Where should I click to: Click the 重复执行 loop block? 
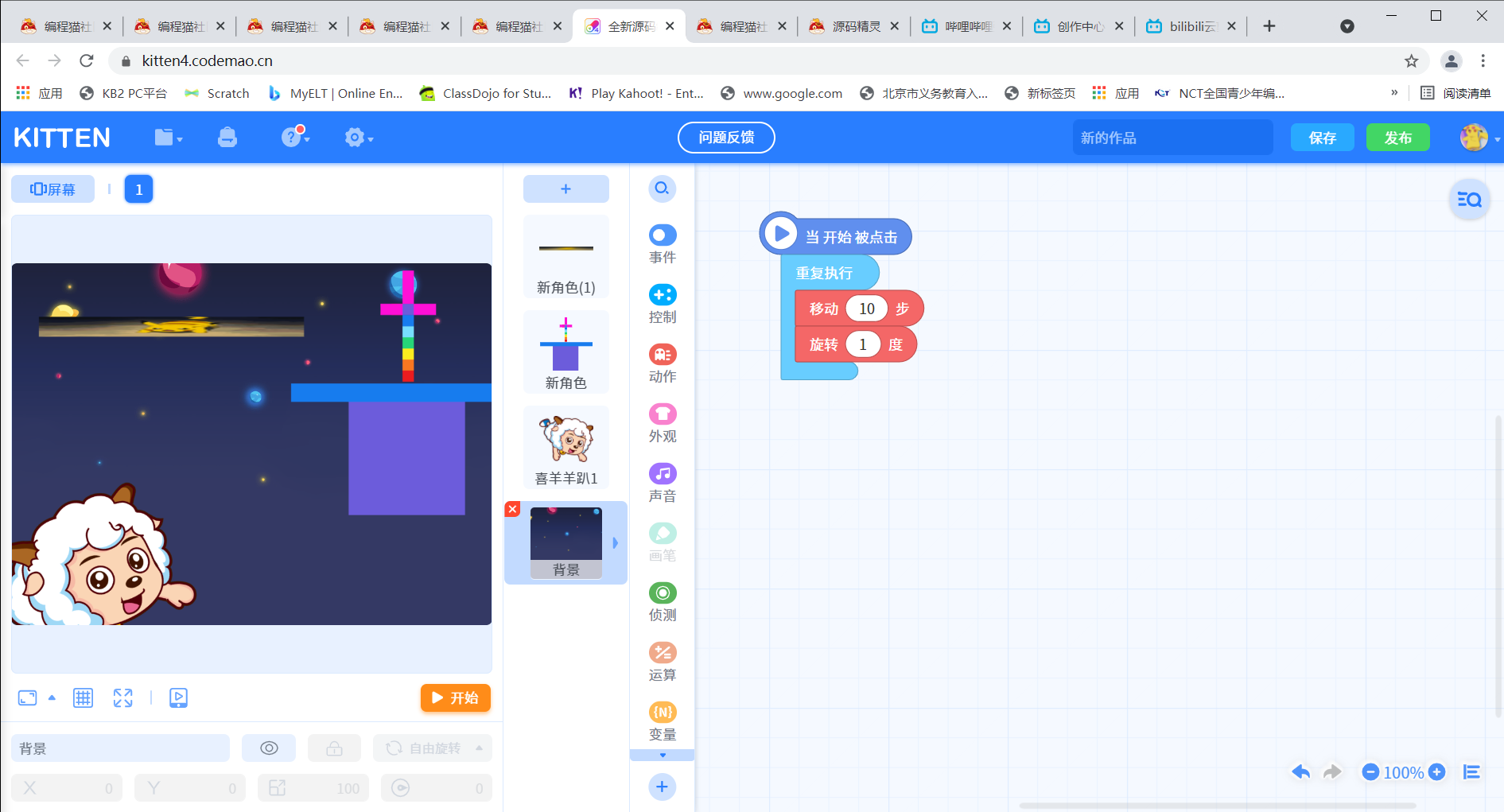[x=824, y=273]
